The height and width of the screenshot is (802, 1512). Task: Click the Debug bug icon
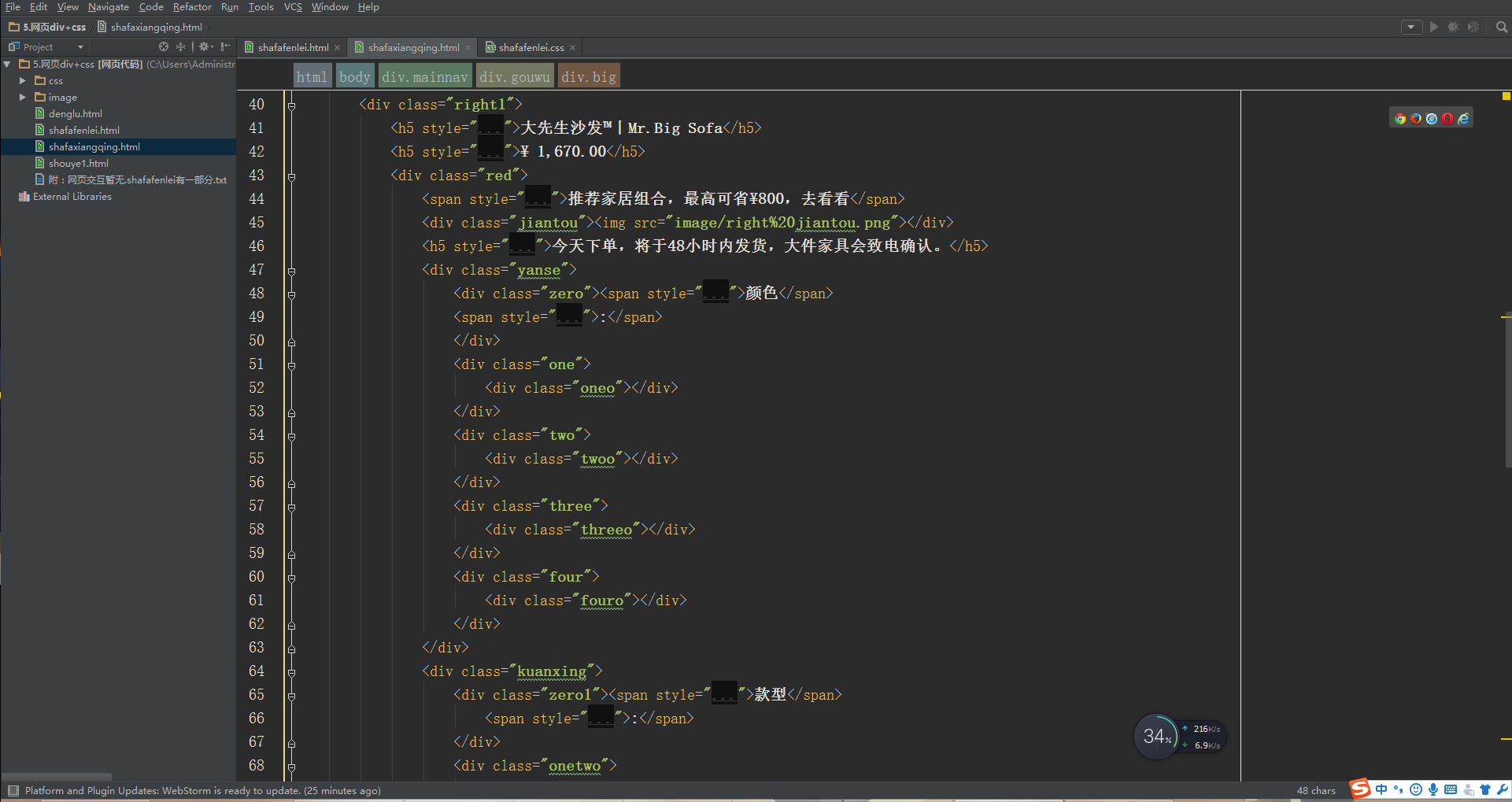tap(1453, 27)
